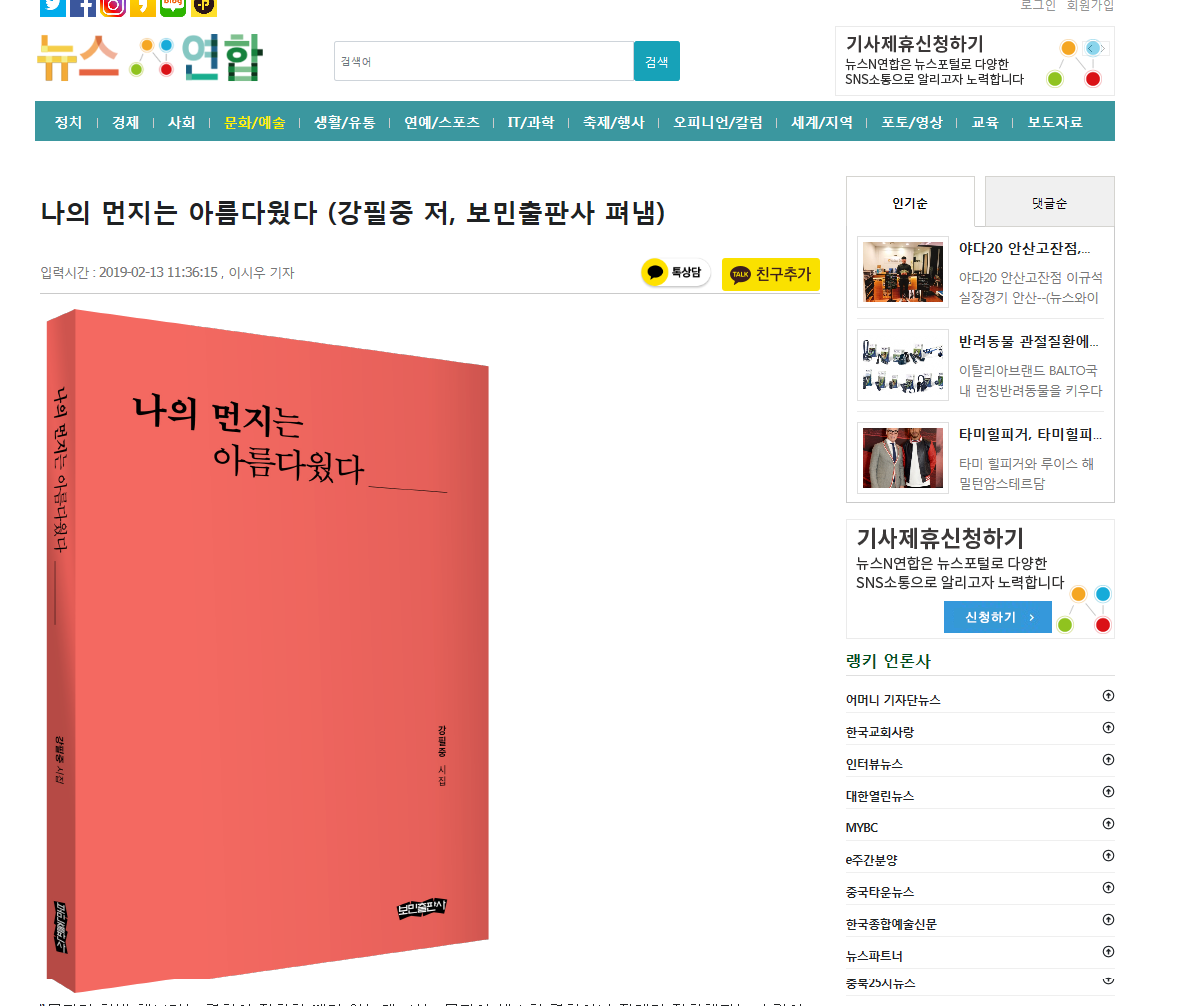This screenshot has height=1006, width=1183.
Task: Click the 검색어 search input field
Action: [484, 61]
